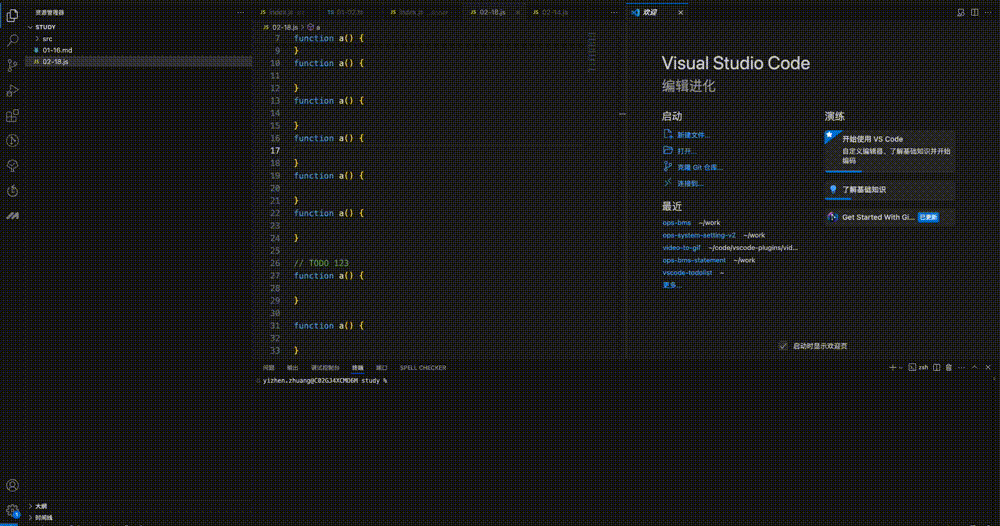Close the Welcome tab
1000x526 pixels.
[680, 12]
